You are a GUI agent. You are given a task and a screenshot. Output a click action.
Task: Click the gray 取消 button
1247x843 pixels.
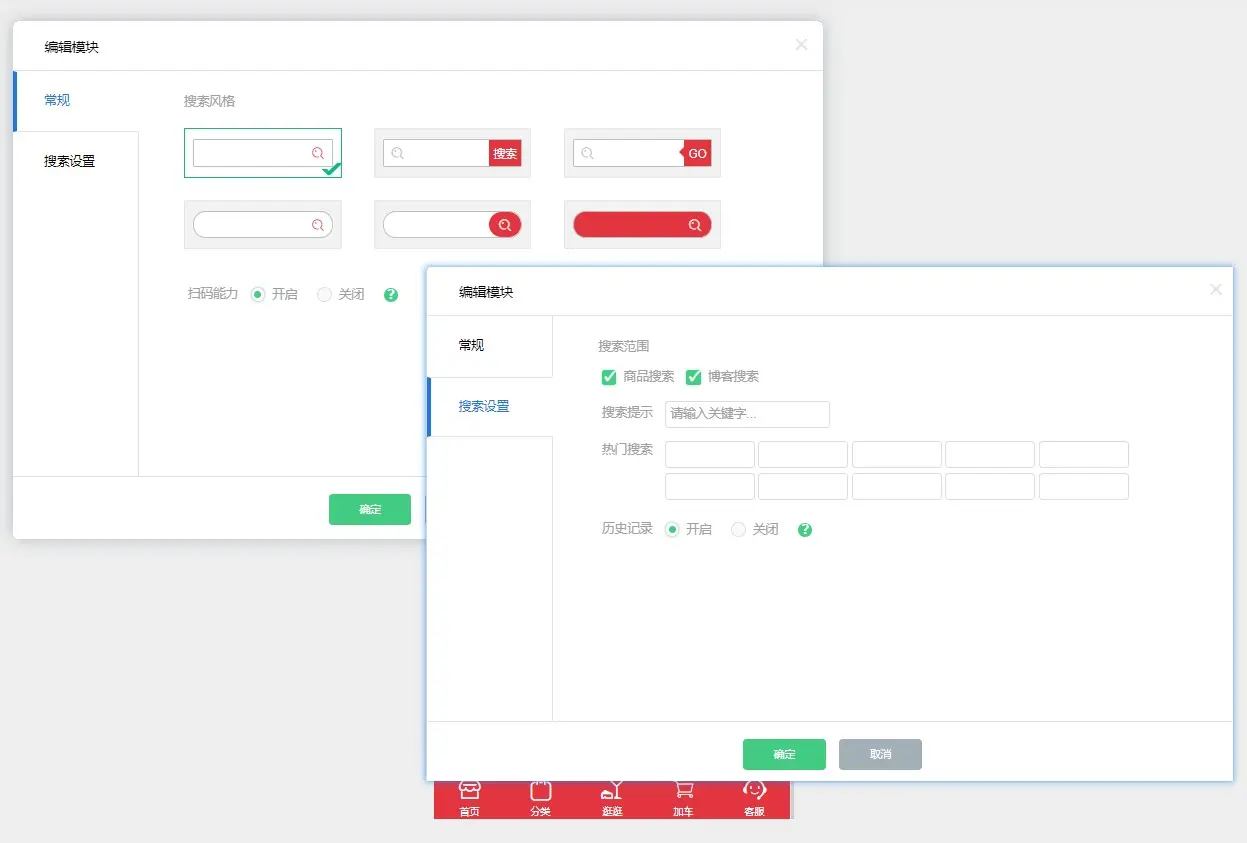880,754
